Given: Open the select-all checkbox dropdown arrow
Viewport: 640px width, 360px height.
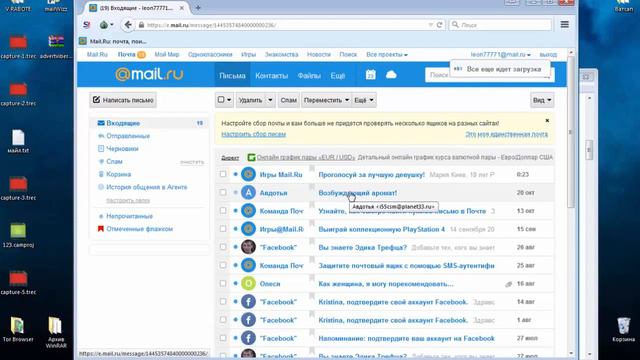Looking at the screenshot, I should [x=229, y=100].
